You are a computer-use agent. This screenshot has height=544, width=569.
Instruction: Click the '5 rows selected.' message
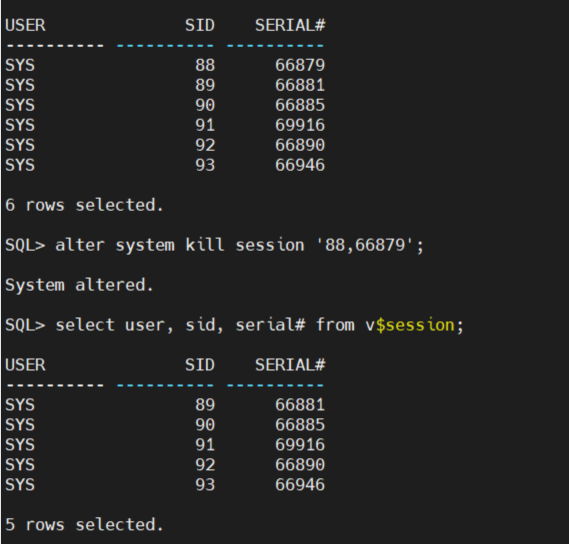84,524
